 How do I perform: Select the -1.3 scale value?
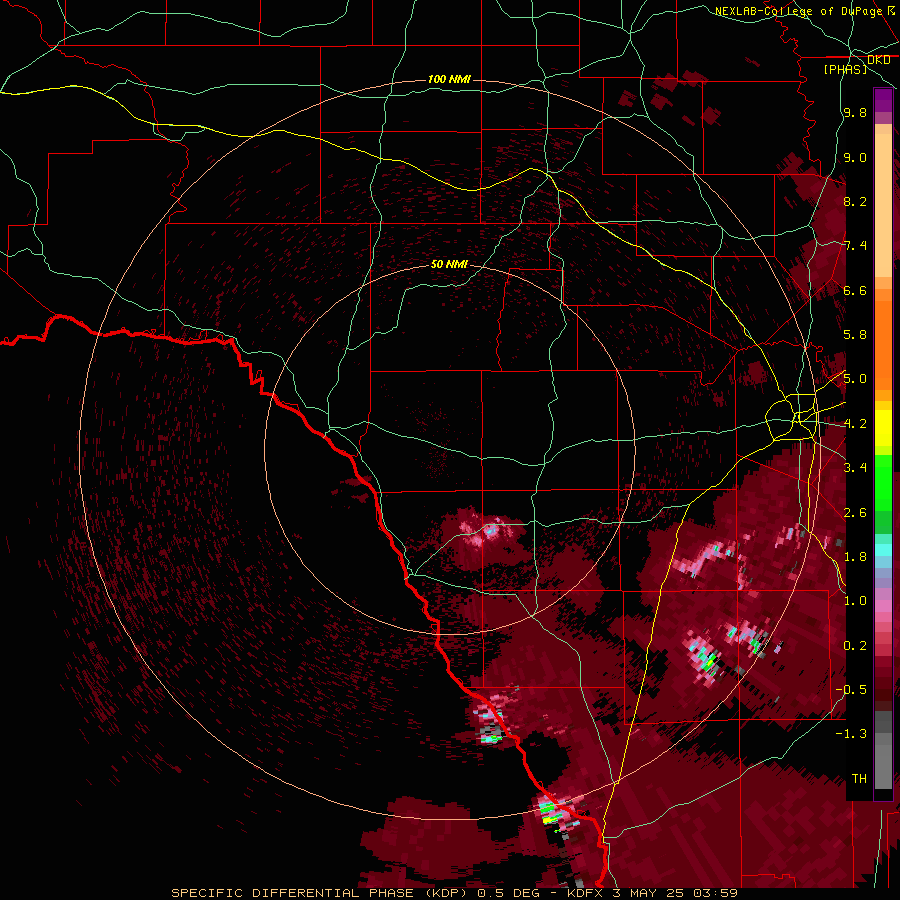(x=852, y=734)
